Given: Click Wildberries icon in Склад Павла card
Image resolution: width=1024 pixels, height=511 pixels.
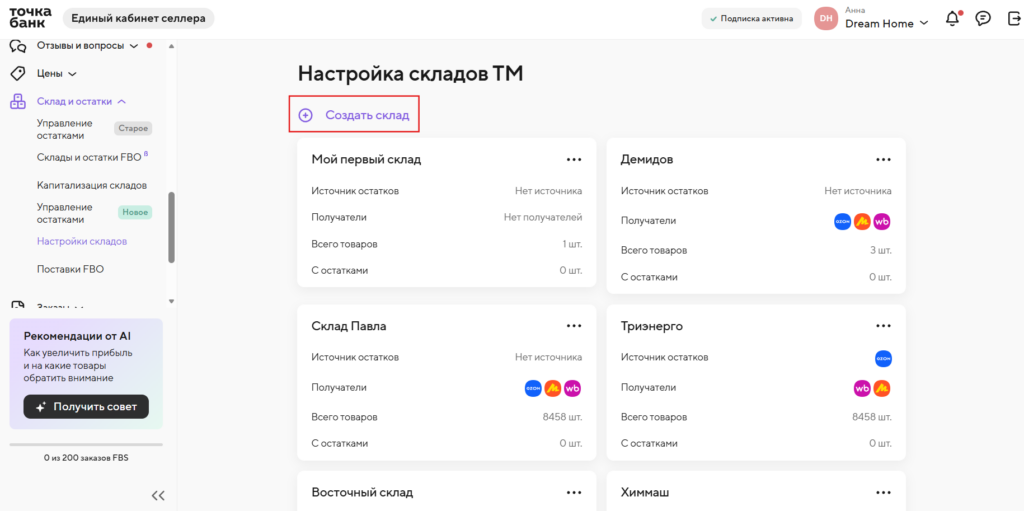Looking at the screenshot, I should 573,388.
